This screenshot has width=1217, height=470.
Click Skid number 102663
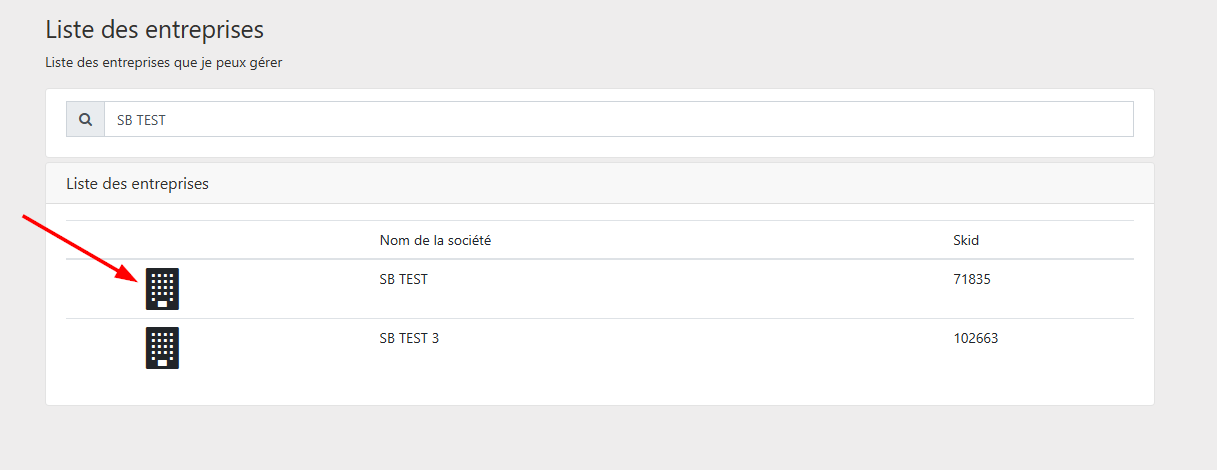(x=976, y=338)
